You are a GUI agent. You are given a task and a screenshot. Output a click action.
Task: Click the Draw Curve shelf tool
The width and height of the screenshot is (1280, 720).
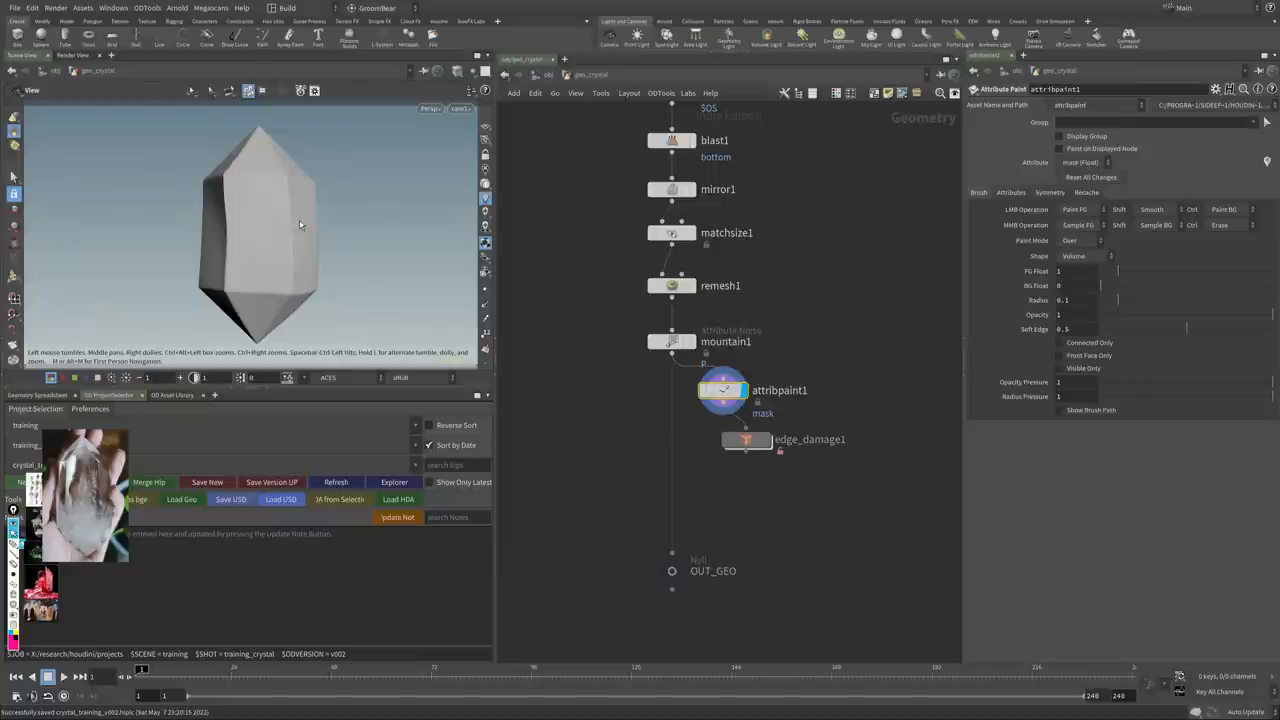pos(233,37)
